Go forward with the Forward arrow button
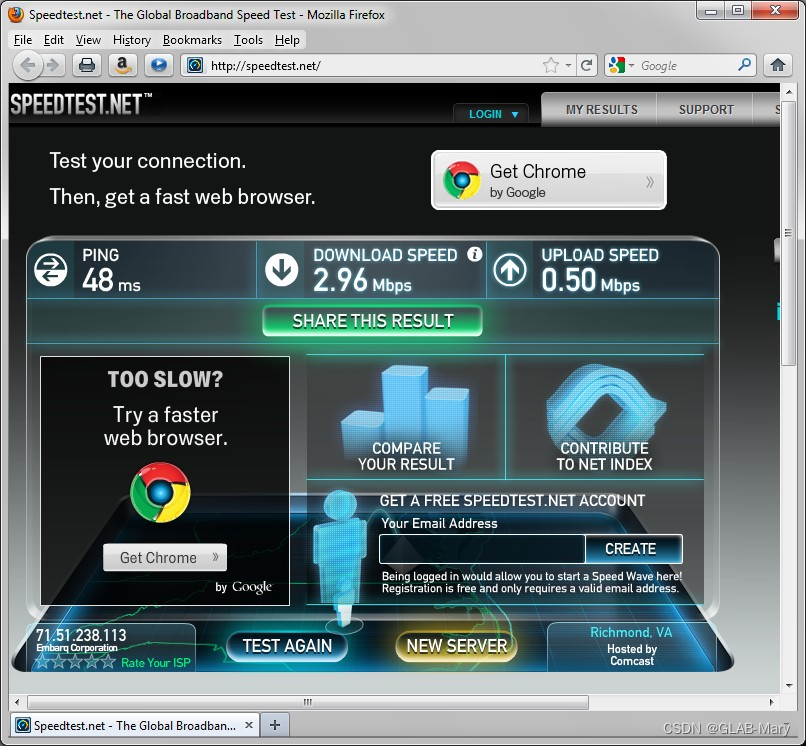Image resolution: width=806 pixels, height=746 pixels. 52,65
